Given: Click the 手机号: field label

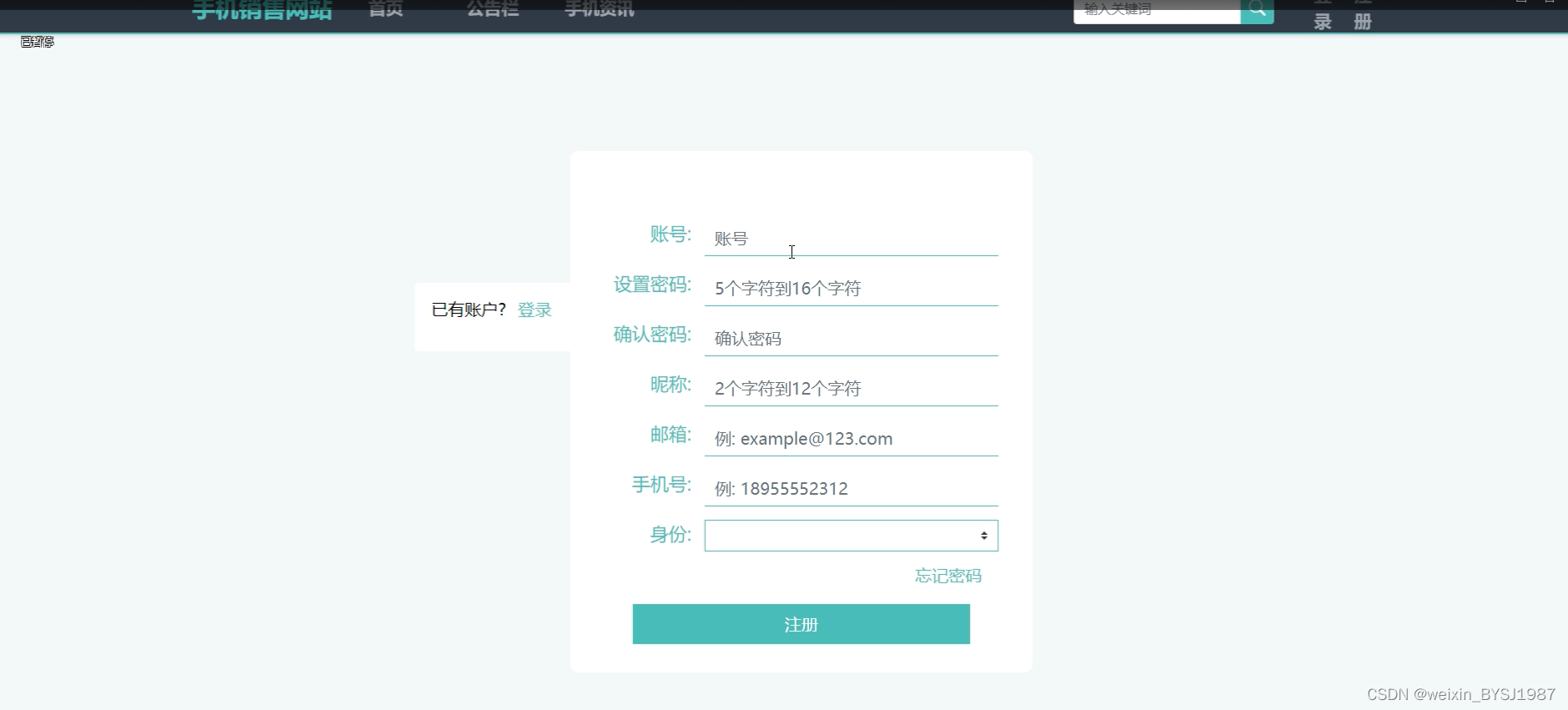Looking at the screenshot, I should (661, 485).
